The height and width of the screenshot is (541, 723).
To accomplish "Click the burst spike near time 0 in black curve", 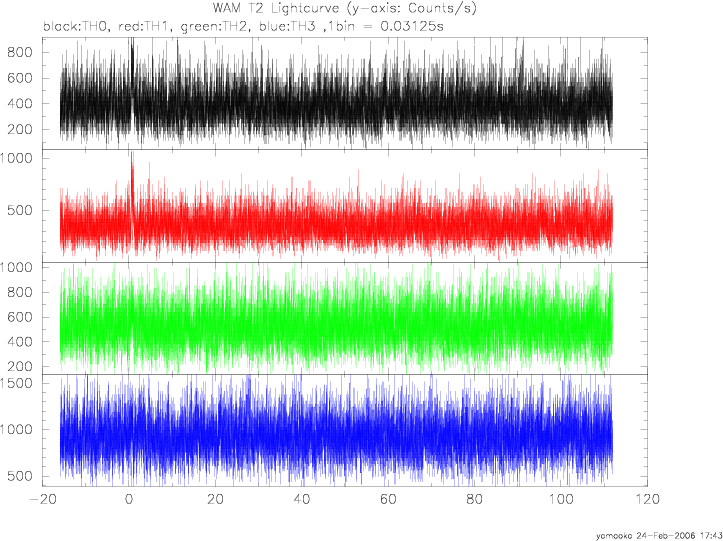I will click(132, 69).
